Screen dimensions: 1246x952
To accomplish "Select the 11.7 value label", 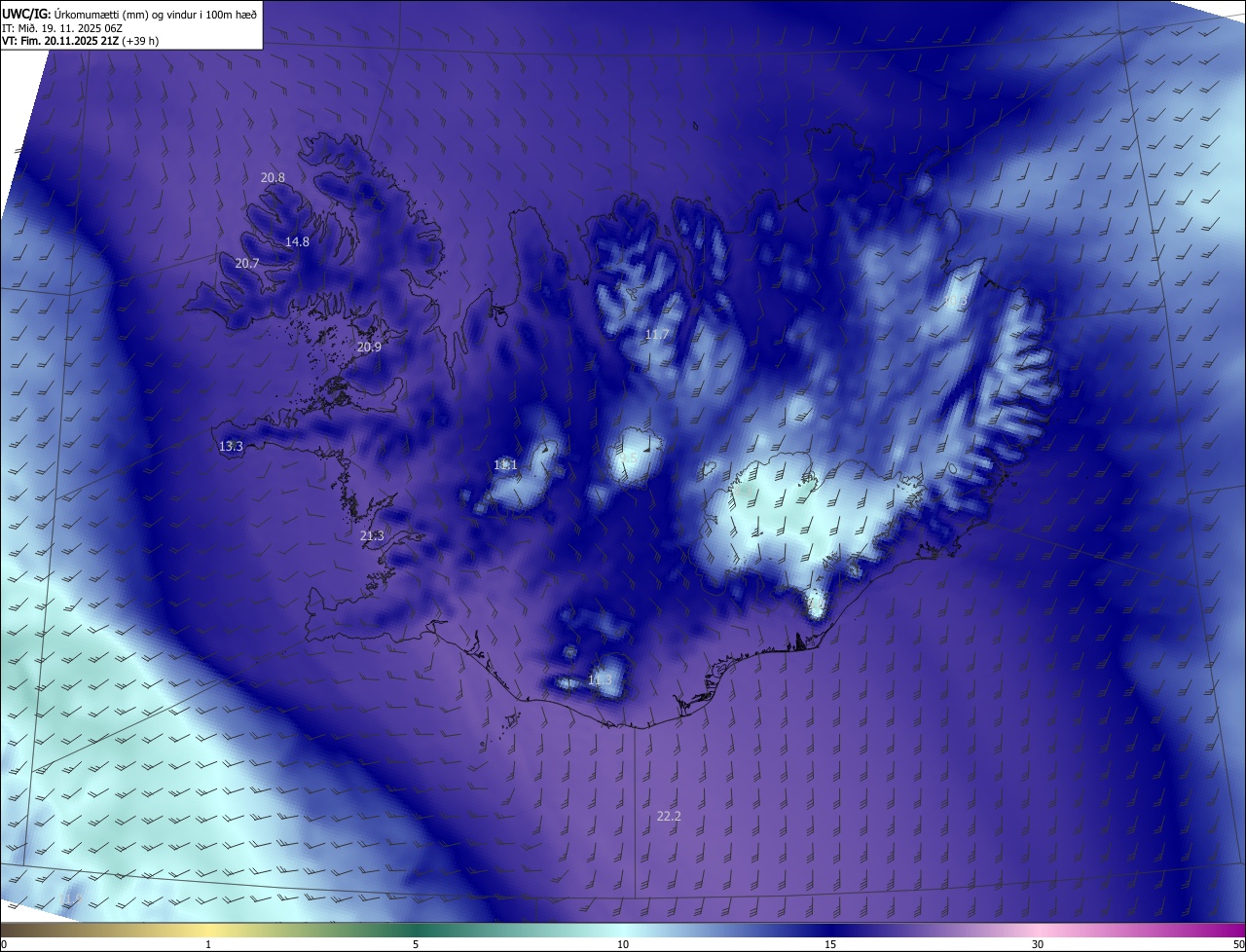I will pos(657,335).
